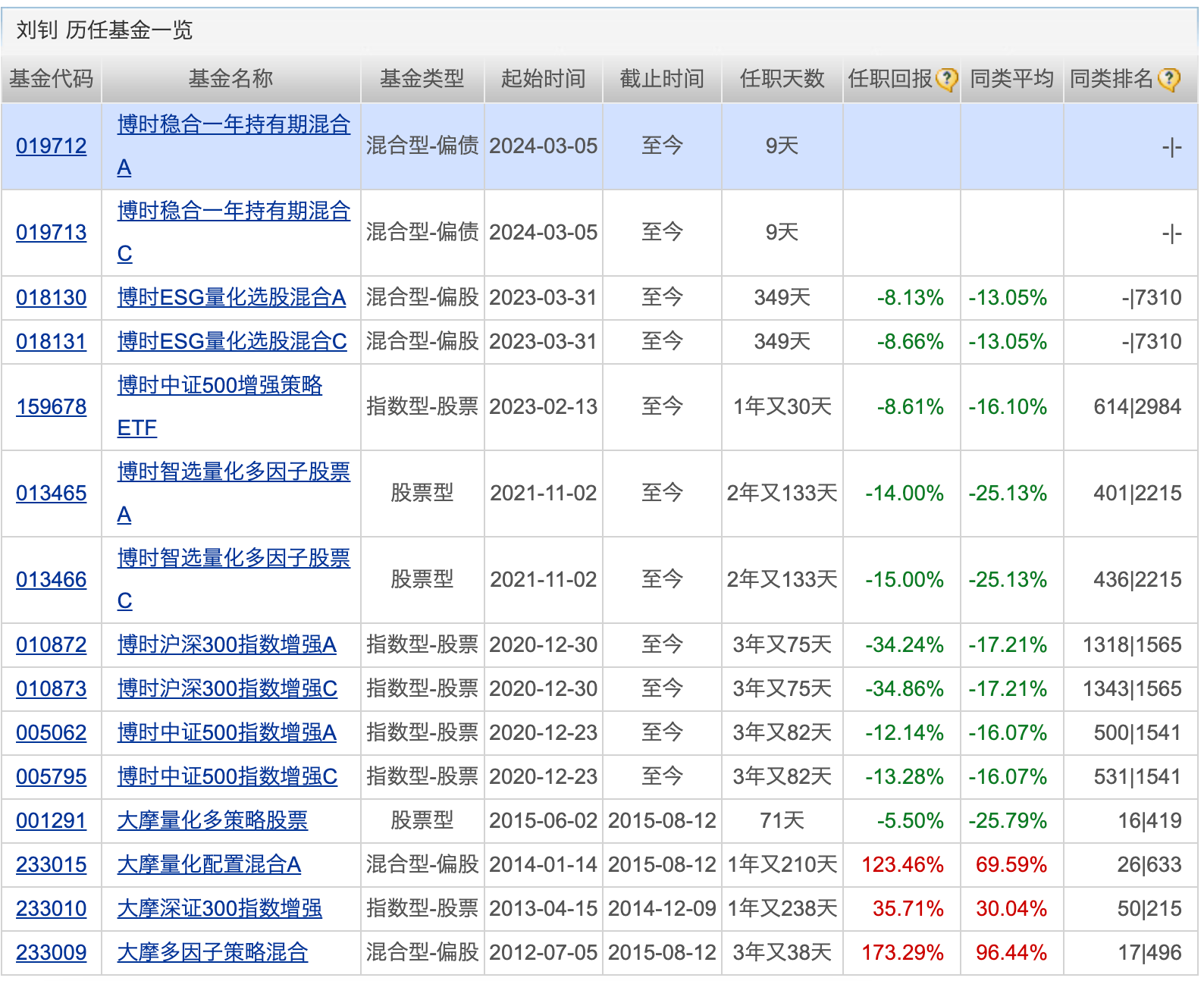Open 大摩多因子策略混合 fund link
The image size is (1204, 981).
click(212, 952)
